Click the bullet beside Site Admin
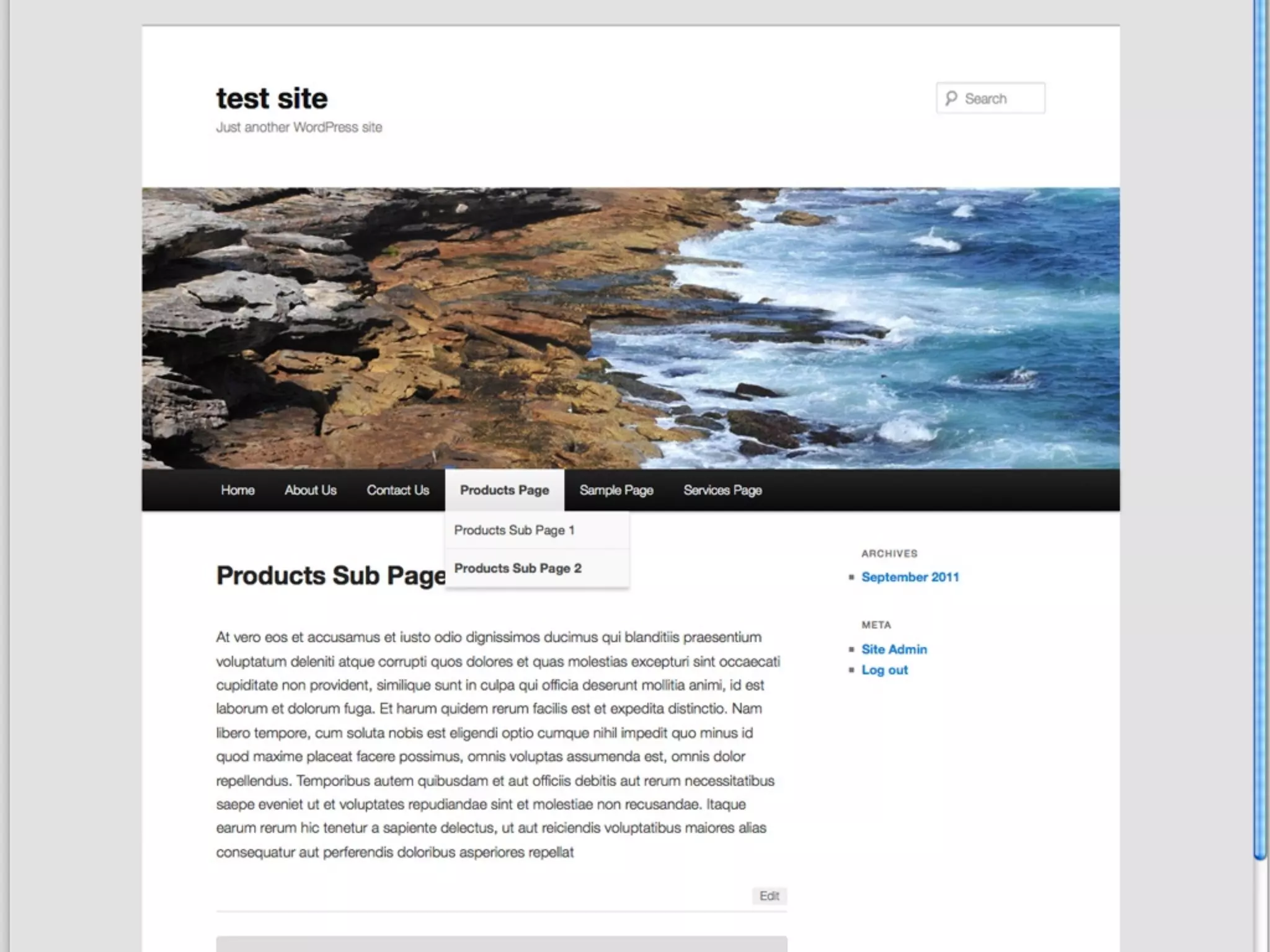1270x952 pixels. tap(851, 650)
